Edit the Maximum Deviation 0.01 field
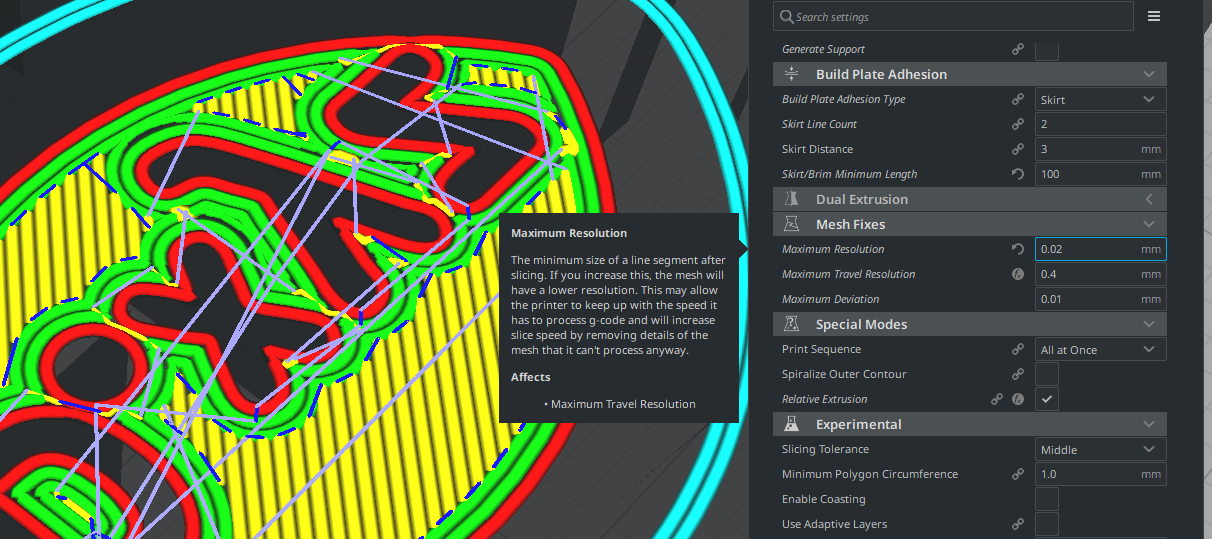The width and height of the screenshot is (1212, 539). coord(1100,299)
